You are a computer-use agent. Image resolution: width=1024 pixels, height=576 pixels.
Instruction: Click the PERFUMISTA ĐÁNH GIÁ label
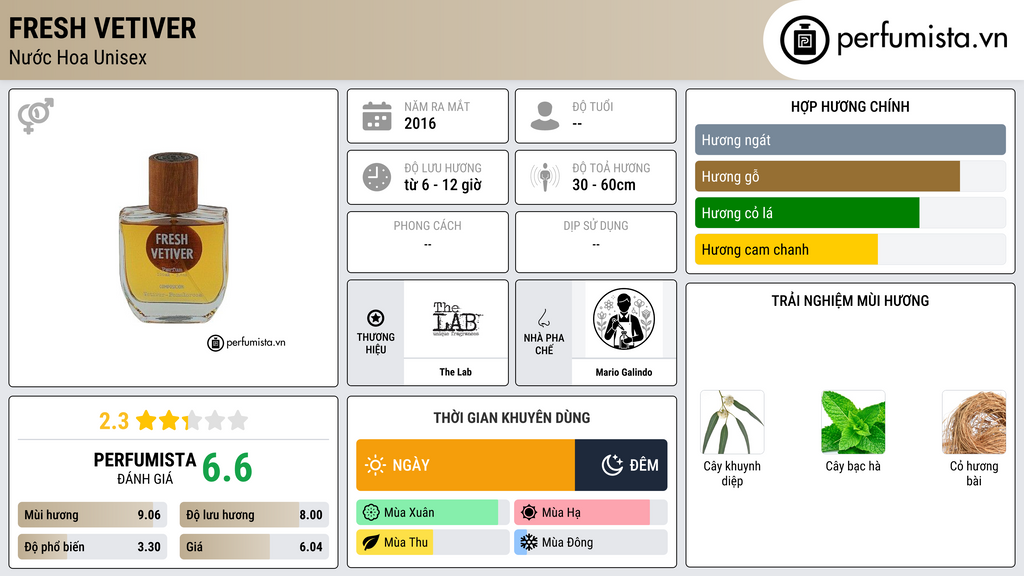point(145,468)
